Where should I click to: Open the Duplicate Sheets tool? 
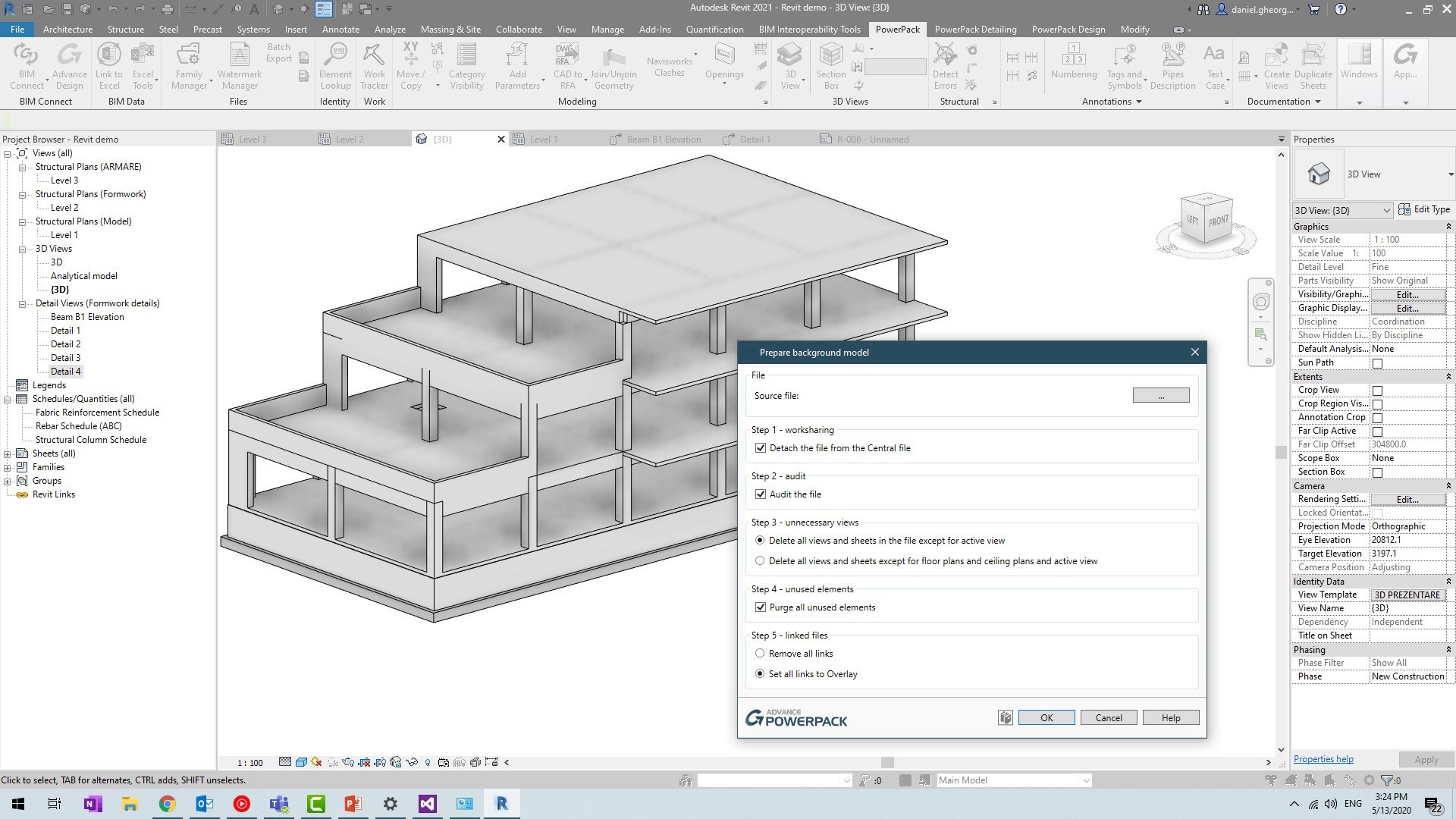[1313, 67]
